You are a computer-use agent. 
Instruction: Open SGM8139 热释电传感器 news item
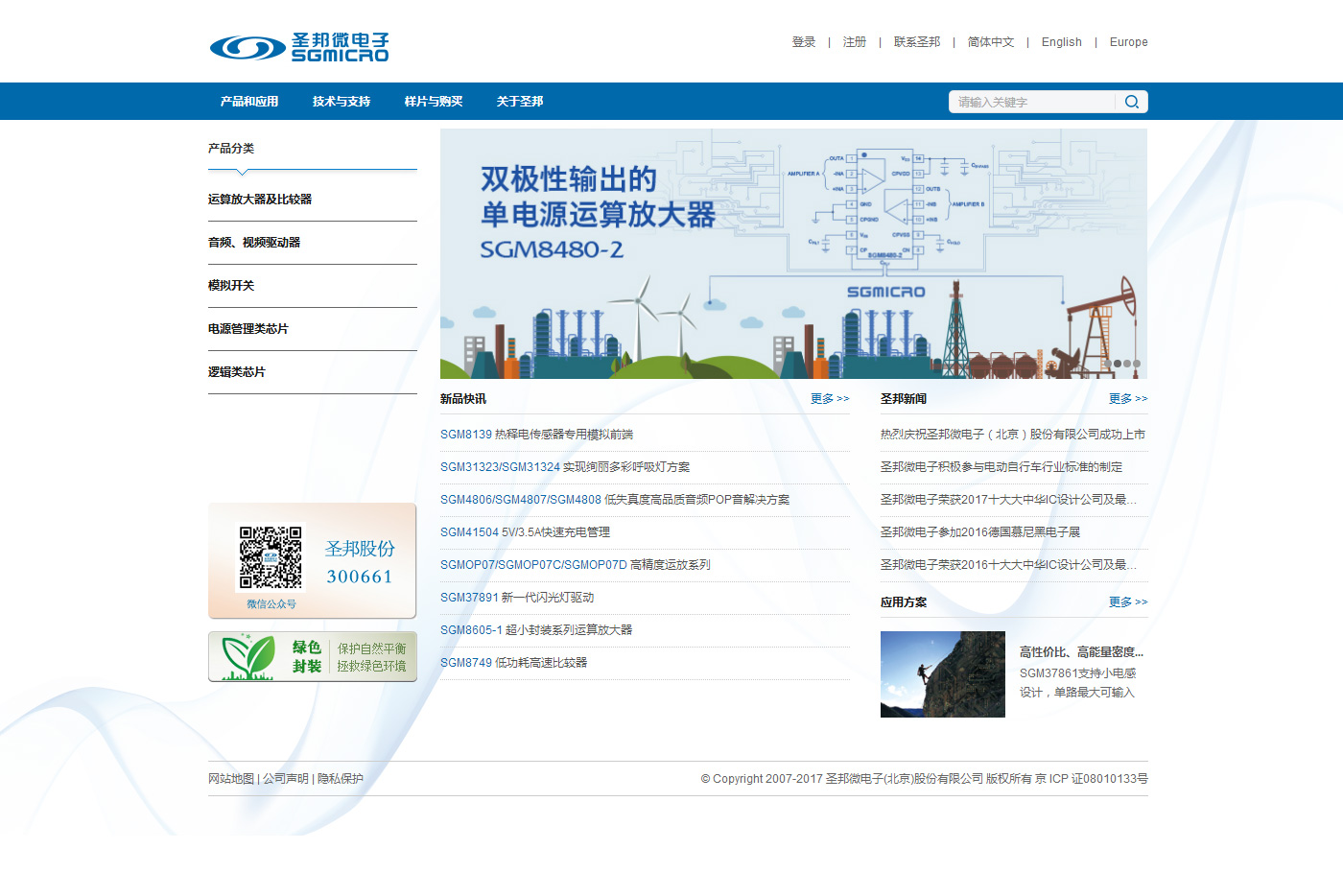coord(537,435)
